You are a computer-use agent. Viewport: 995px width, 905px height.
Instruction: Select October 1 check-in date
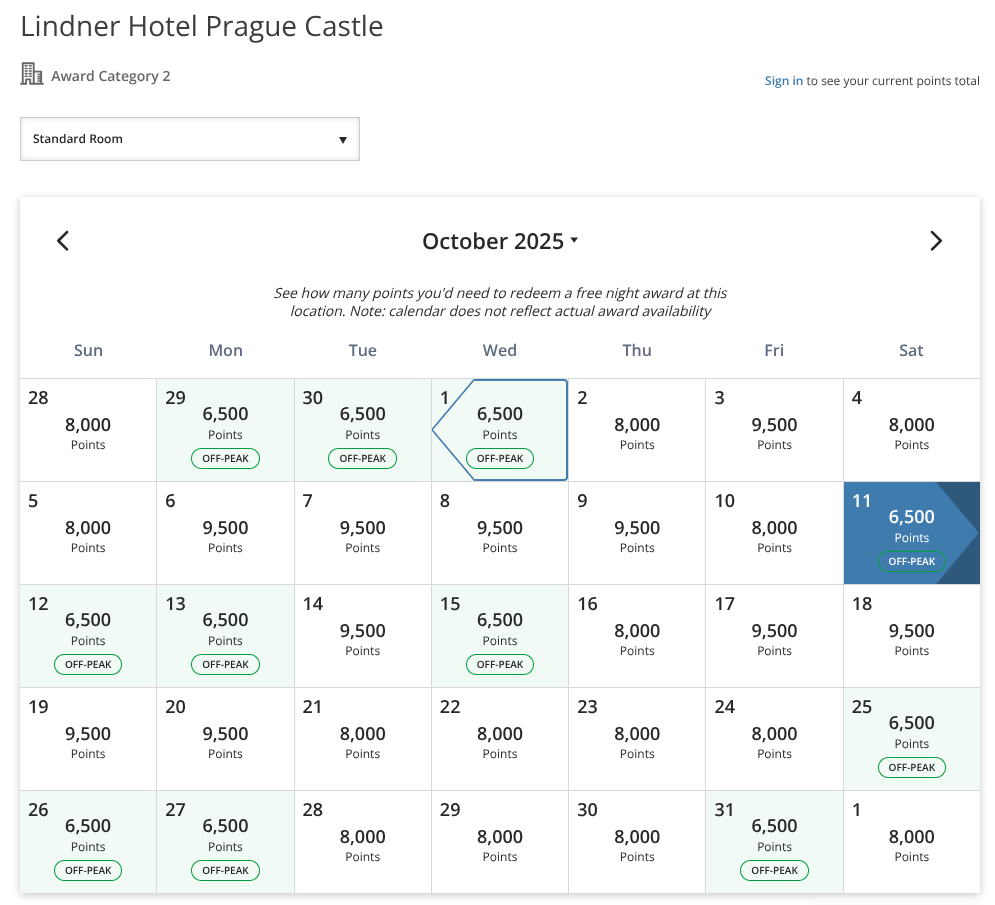(x=500, y=430)
